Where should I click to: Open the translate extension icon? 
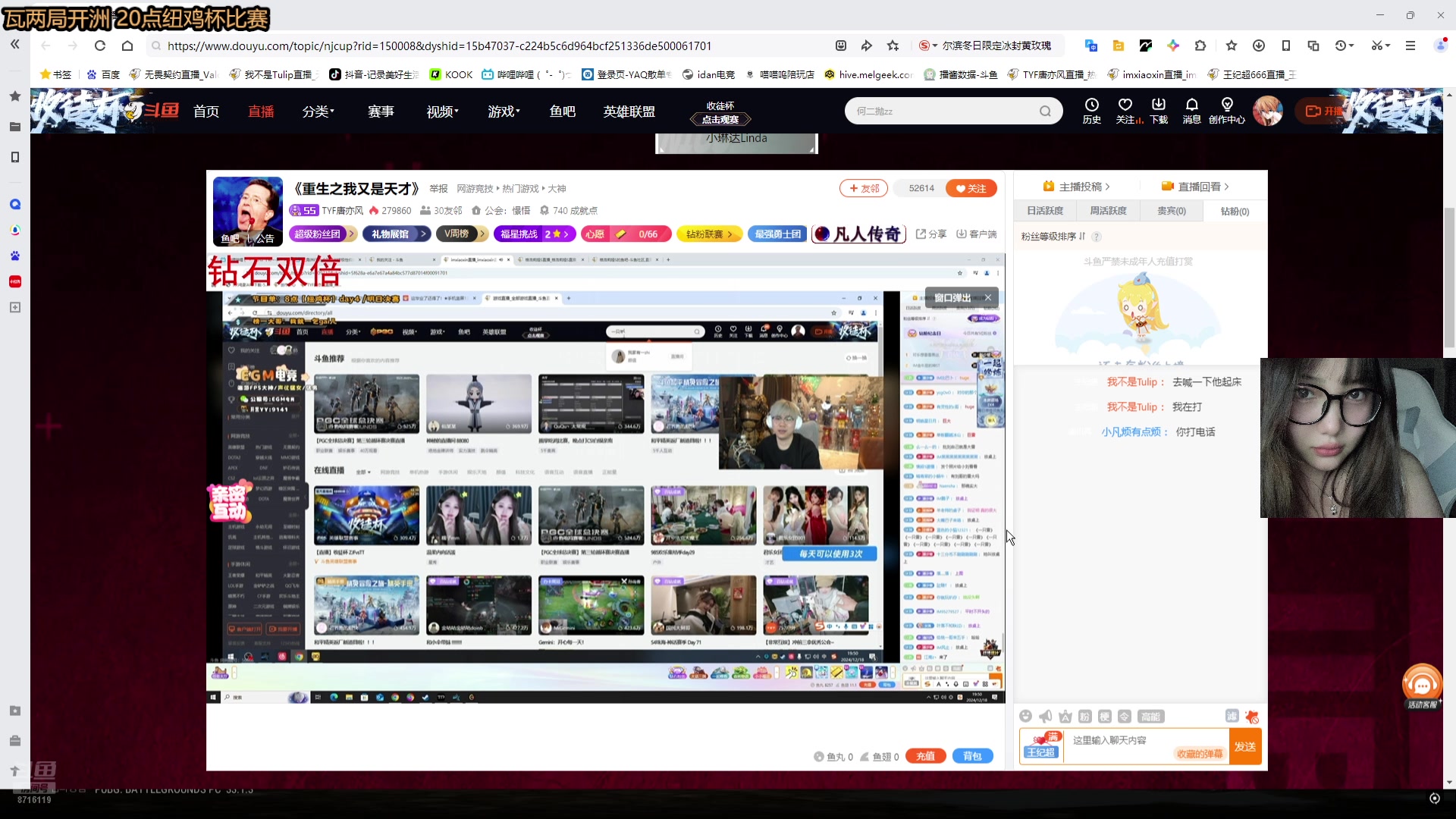pos(1090,45)
